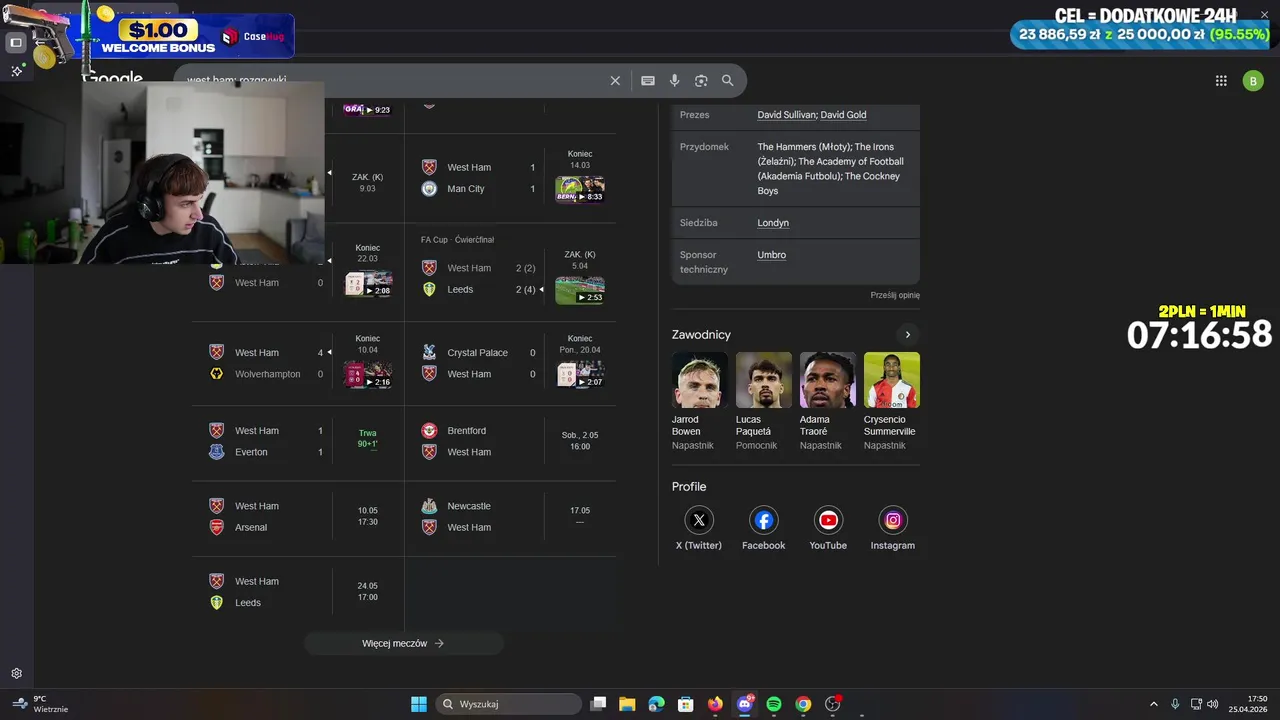Launch File Explorer from the taskbar
This screenshot has width=1280, height=720.
[627, 704]
